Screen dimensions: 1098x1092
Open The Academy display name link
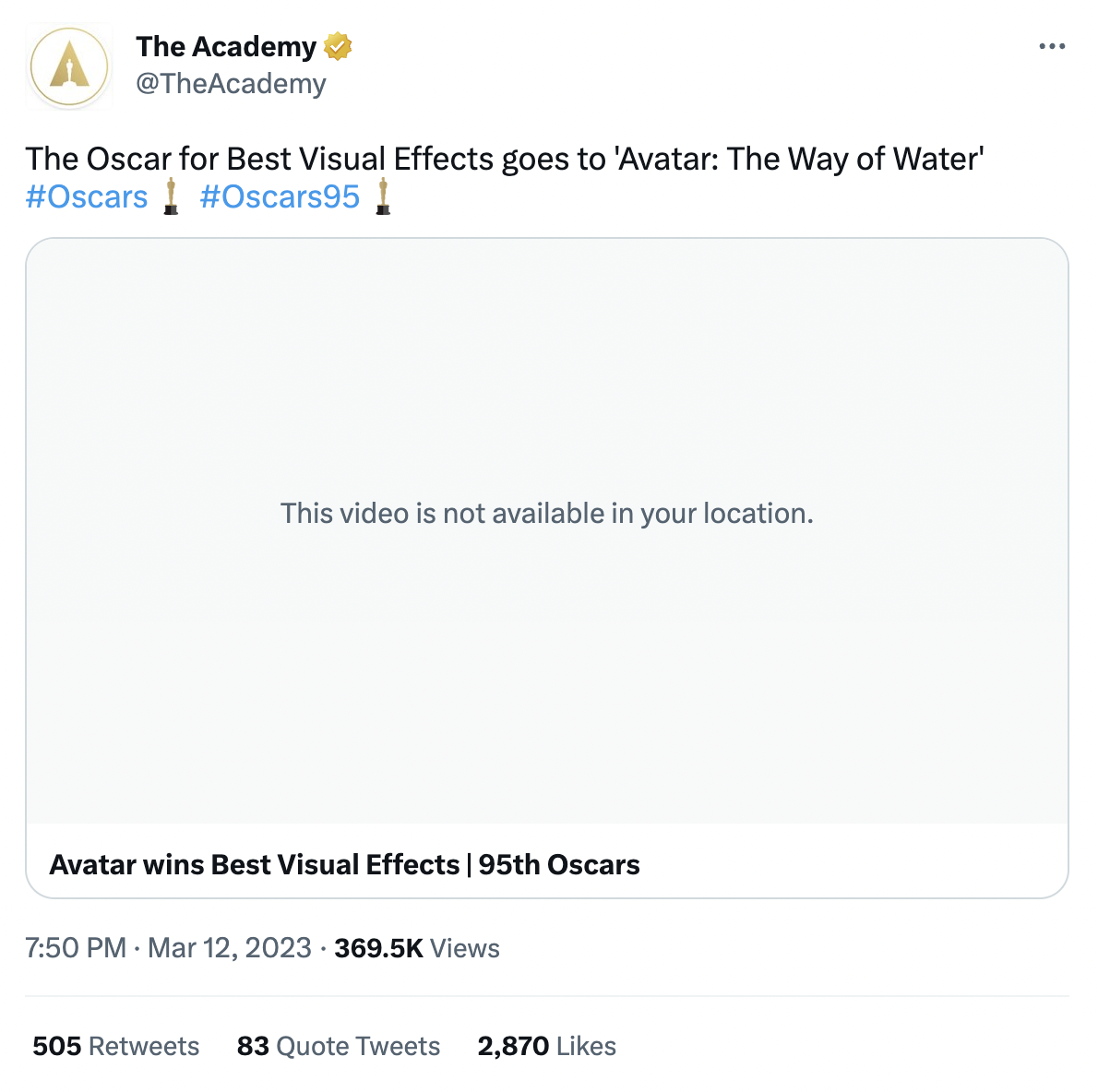point(226,46)
